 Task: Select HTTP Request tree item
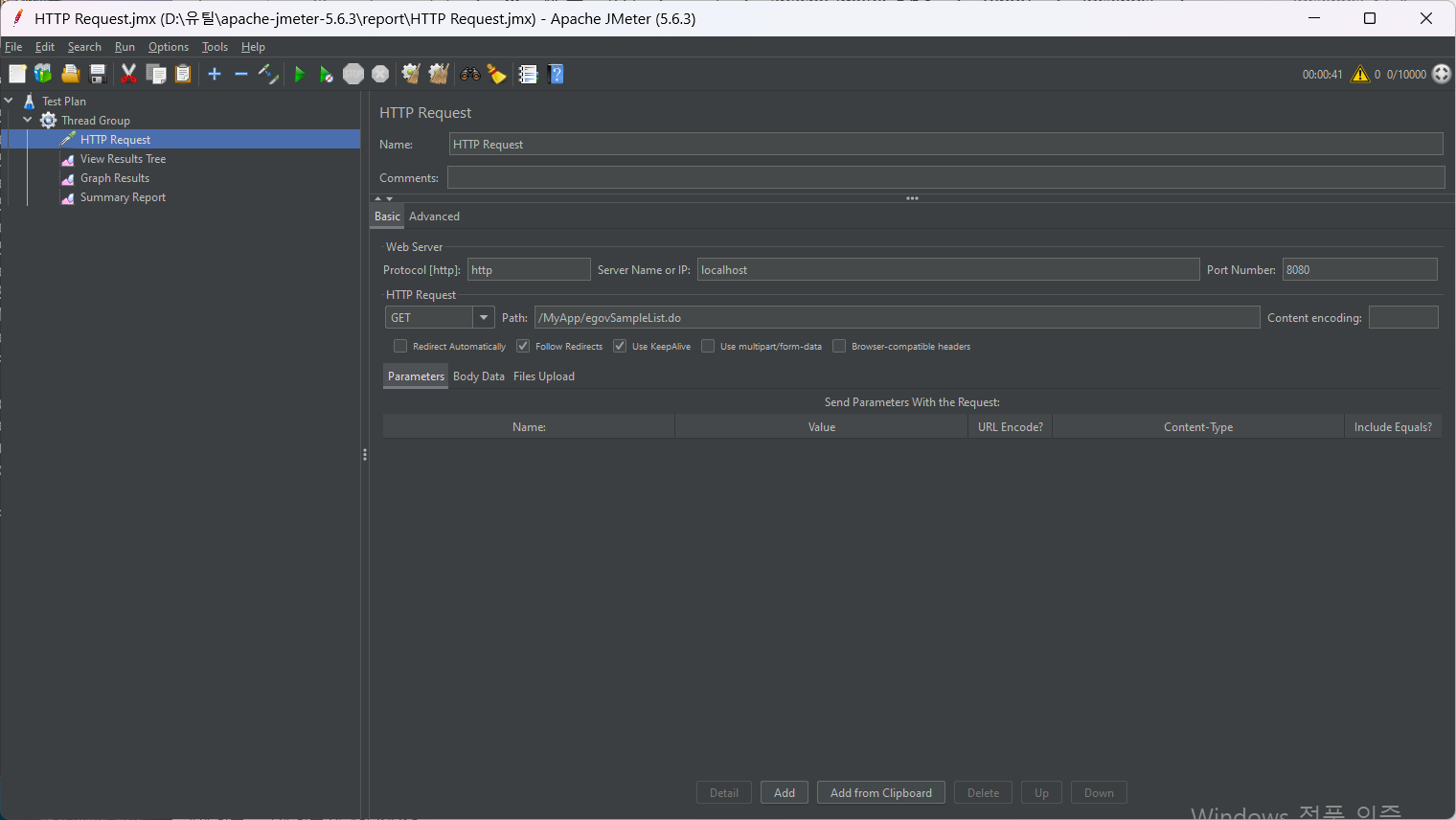pyautogui.click(x=115, y=140)
